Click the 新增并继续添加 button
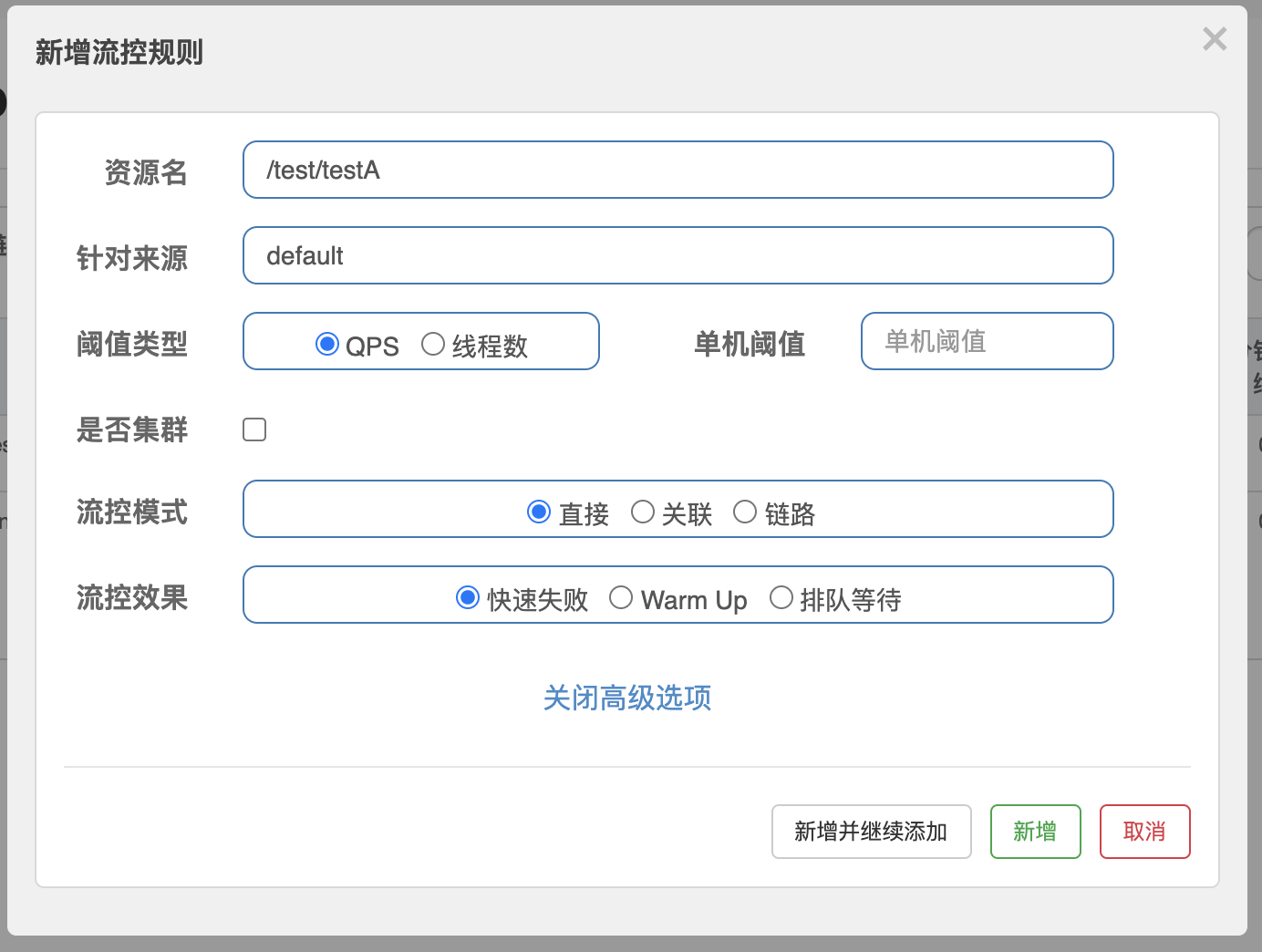Image resolution: width=1262 pixels, height=952 pixels. coord(871,832)
